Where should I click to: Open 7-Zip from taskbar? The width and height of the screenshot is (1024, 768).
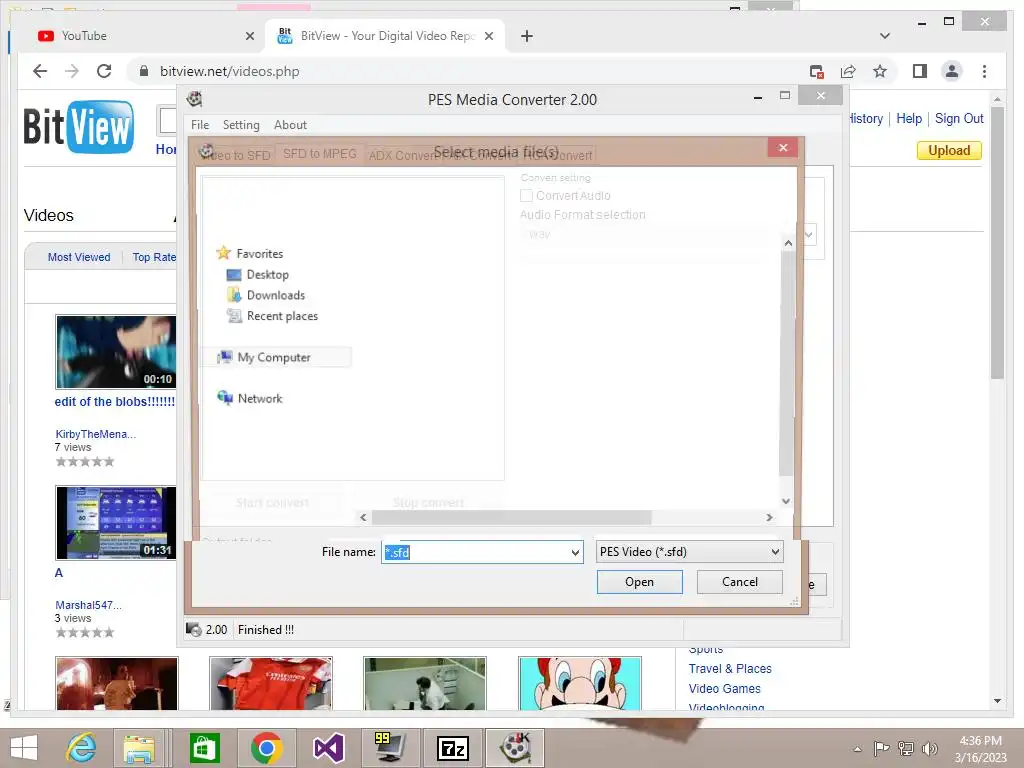tap(453, 748)
